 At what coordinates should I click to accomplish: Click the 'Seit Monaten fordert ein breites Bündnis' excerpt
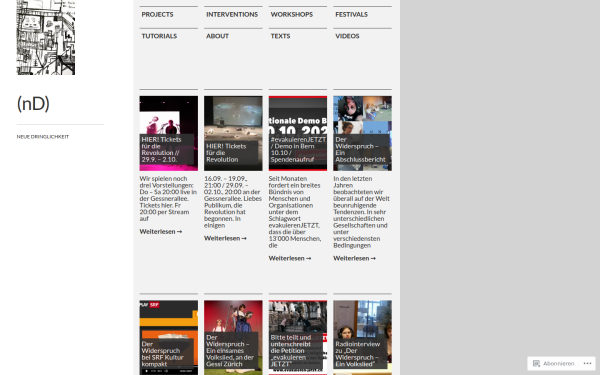(295, 212)
